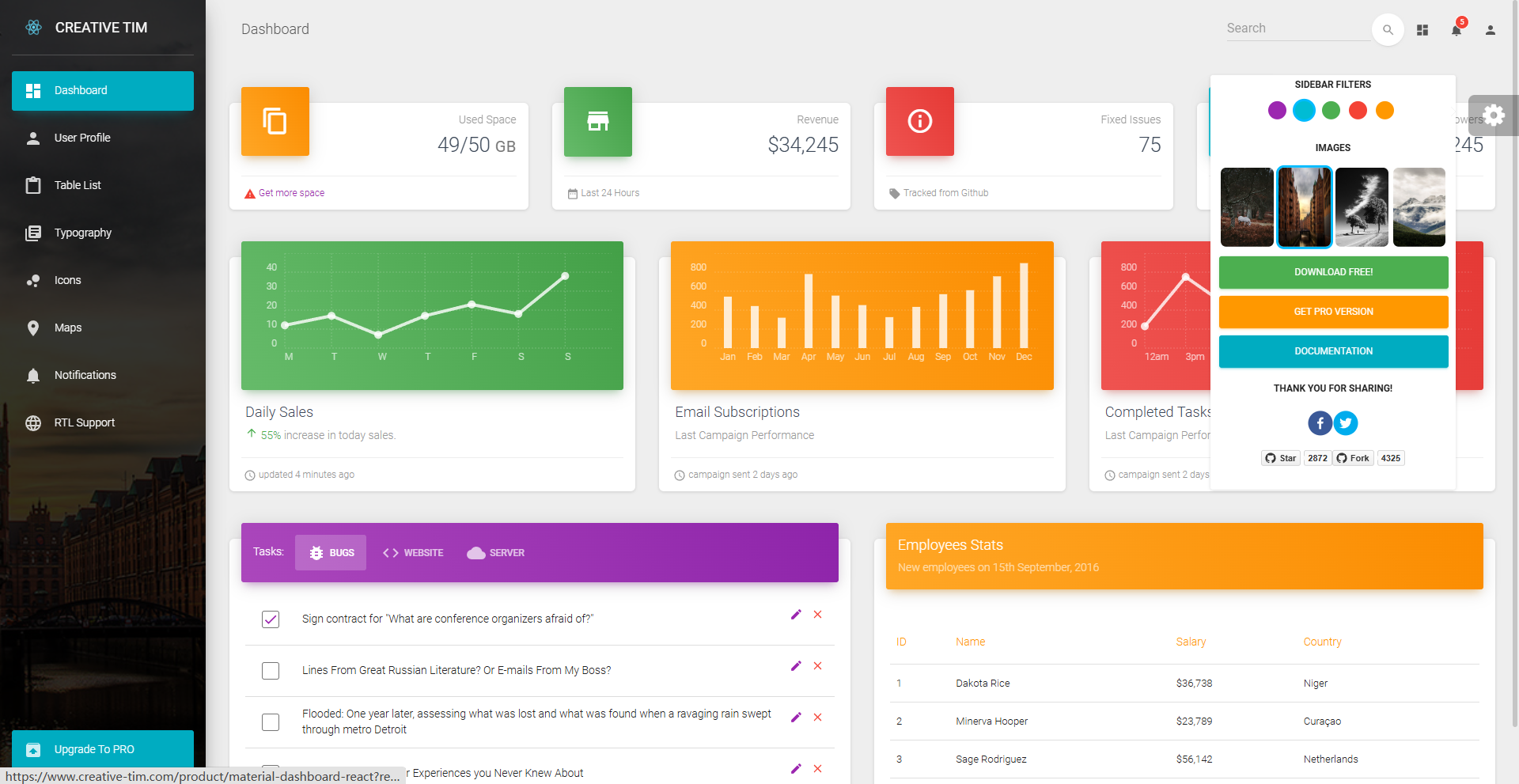Open Icons page in the sidebar

click(103, 281)
